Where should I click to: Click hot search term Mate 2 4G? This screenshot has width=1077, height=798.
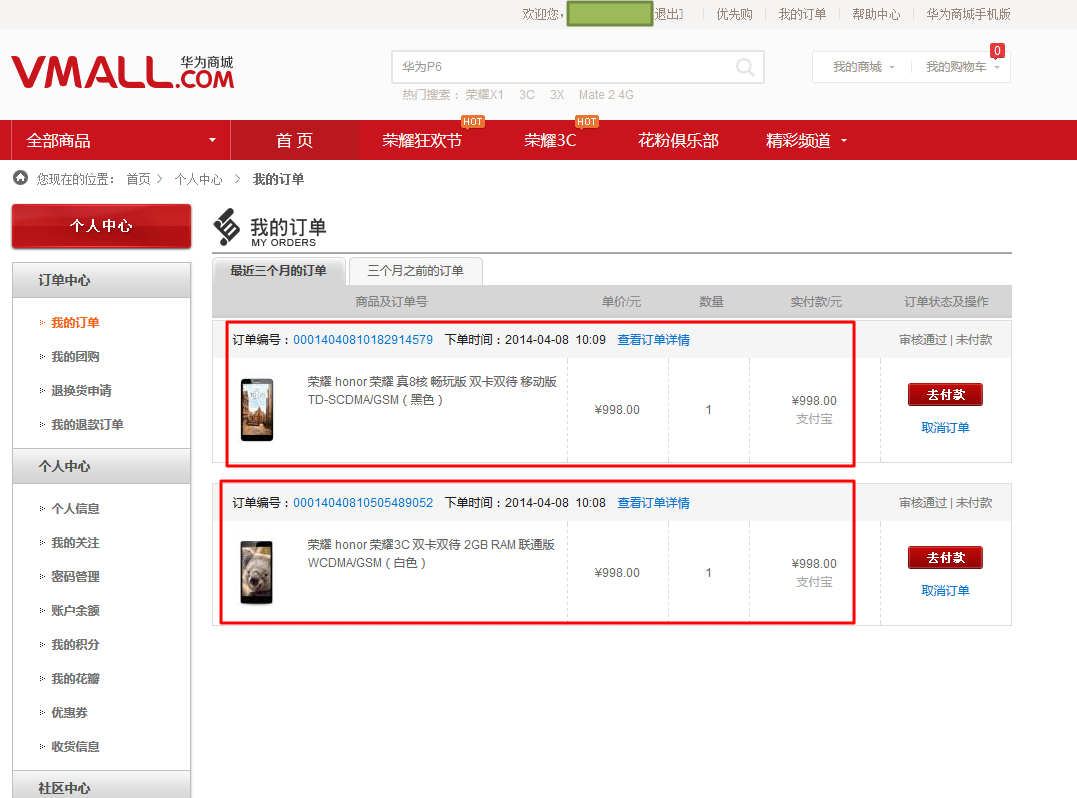pos(606,95)
